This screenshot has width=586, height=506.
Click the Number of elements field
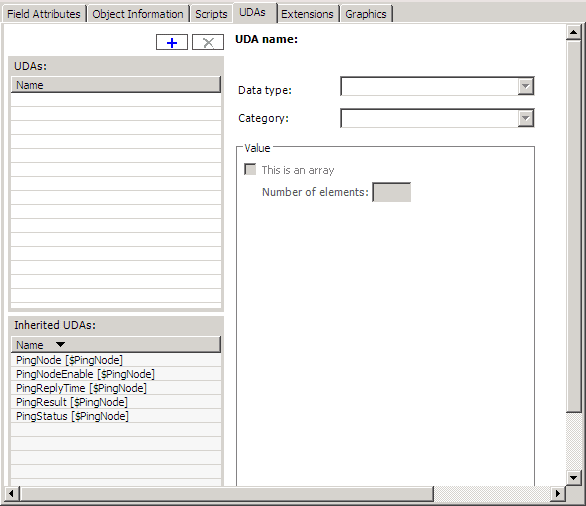coord(392,192)
